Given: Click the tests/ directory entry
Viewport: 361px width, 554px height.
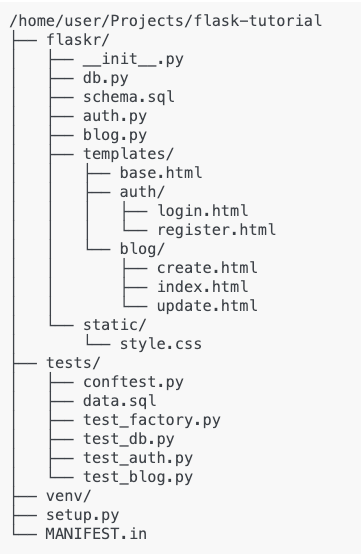Looking at the screenshot, I should tap(73, 363).
